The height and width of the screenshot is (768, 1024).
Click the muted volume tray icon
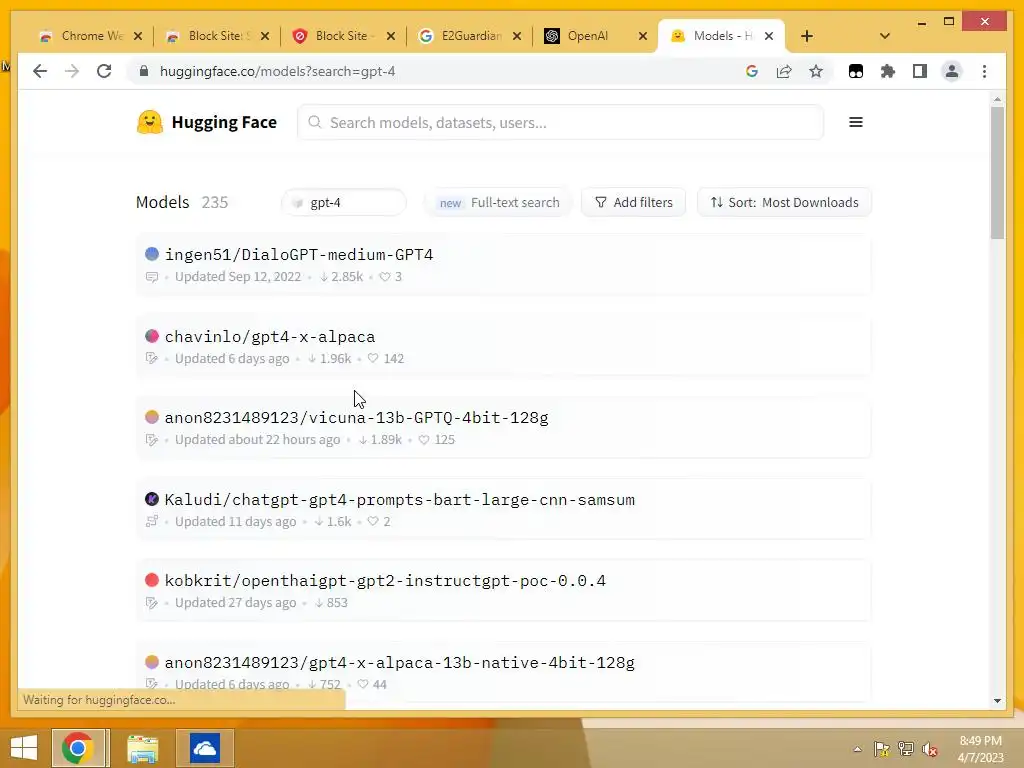(929, 749)
